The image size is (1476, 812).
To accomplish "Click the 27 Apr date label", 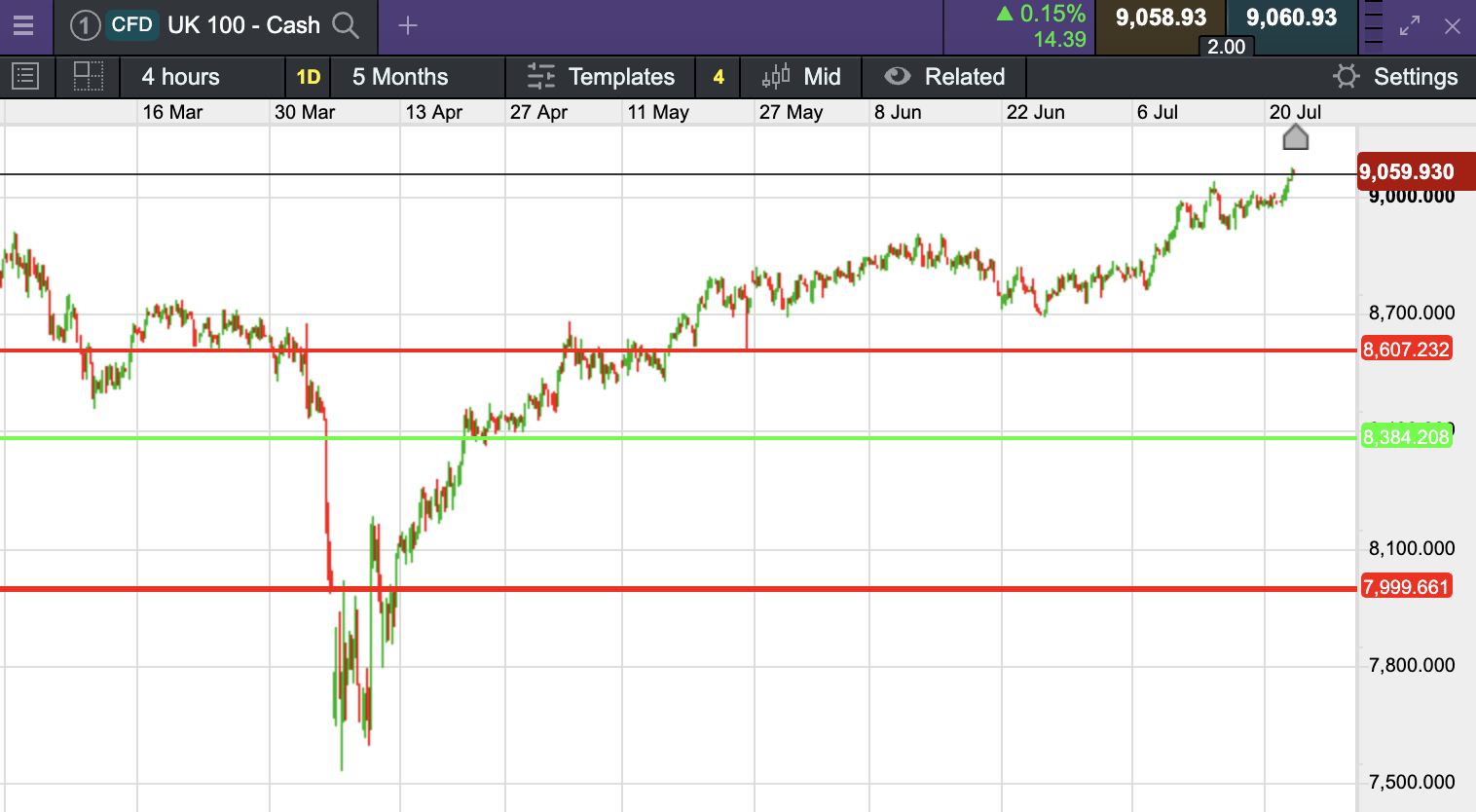I will tap(538, 112).
